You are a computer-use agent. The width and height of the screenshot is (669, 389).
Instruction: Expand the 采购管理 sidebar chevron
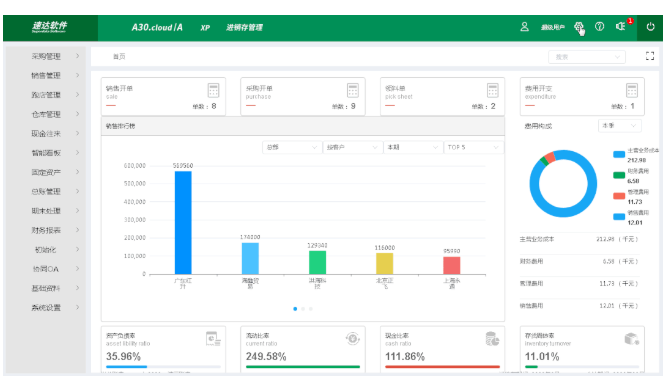point(77,56)
